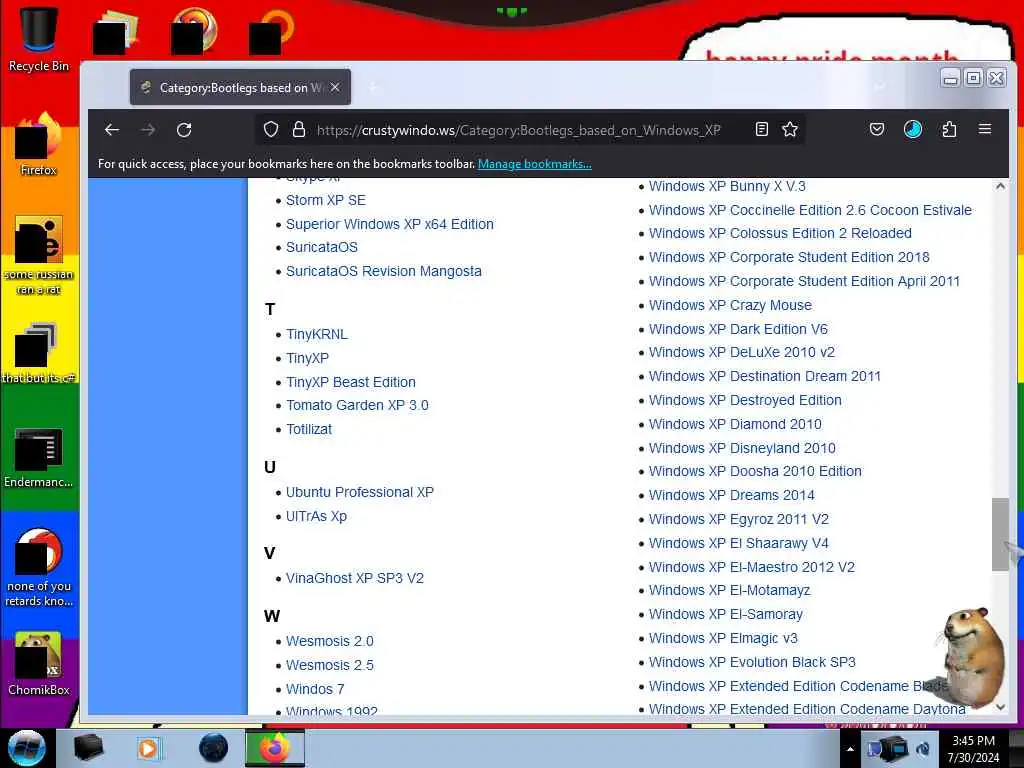Open the clock showing 3:45 PM
1024x768 pixels.
tap(973, 749)
